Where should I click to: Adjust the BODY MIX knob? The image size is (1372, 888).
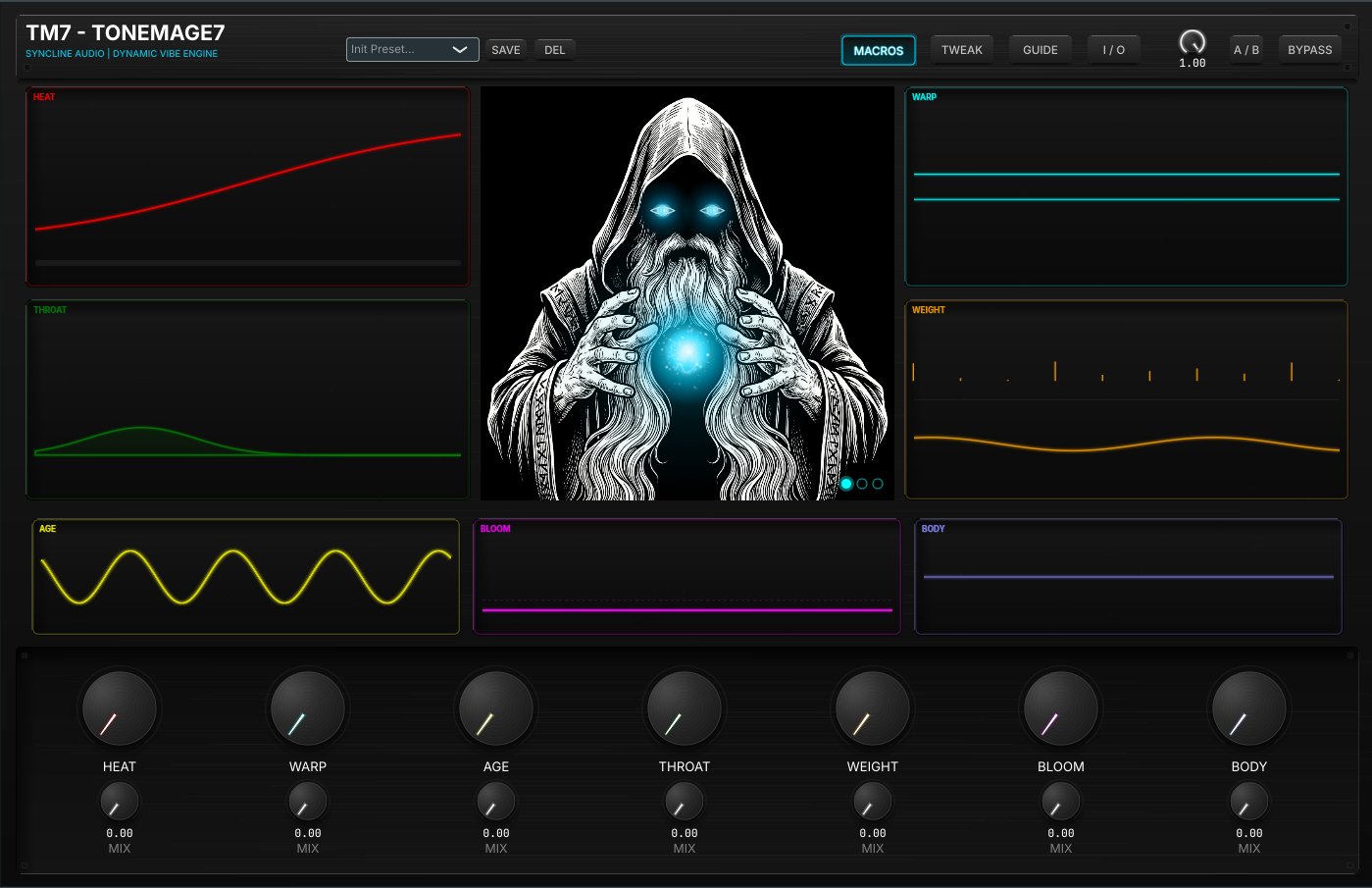[1247, 802]
